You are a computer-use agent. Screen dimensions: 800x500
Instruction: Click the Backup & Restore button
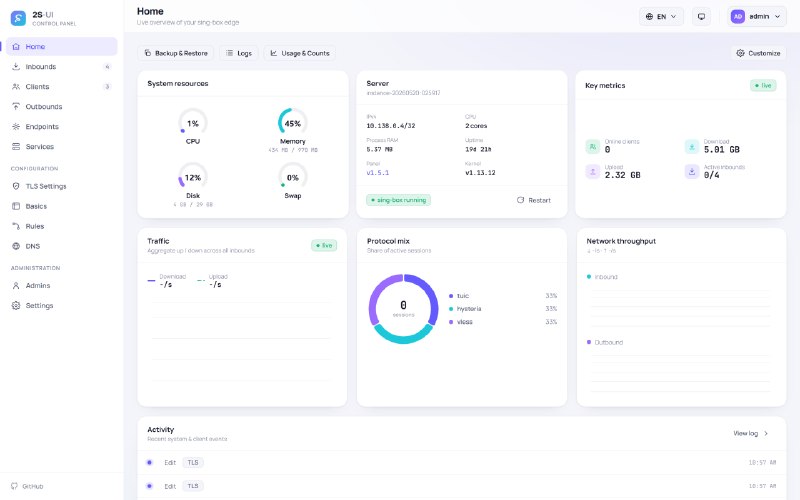point(176,53)
